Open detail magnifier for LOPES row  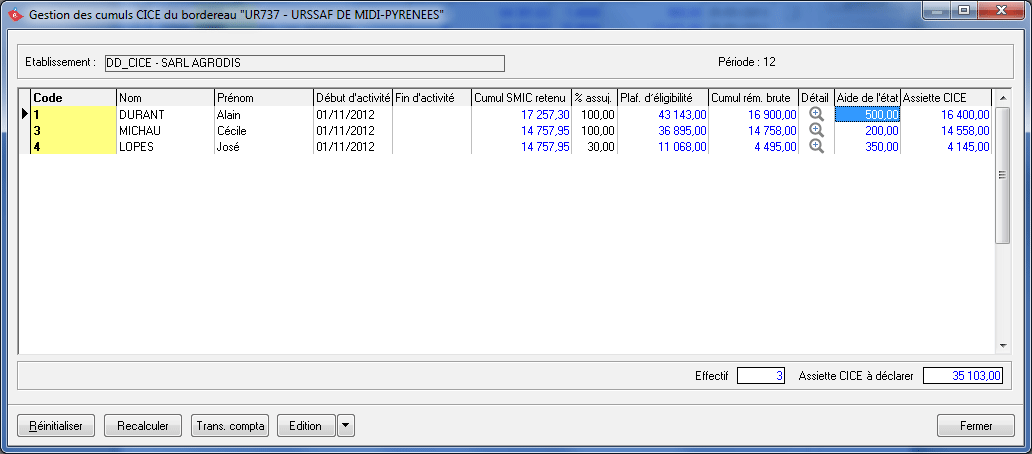(816, 146)
